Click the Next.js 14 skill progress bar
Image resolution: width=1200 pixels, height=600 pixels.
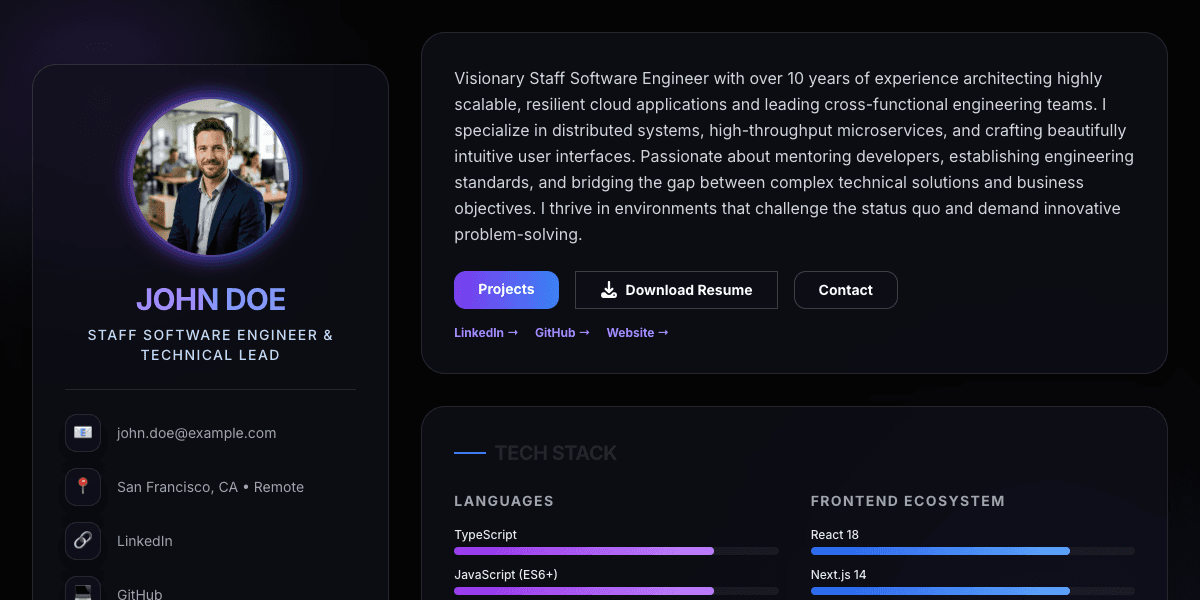tap(972, 591)
